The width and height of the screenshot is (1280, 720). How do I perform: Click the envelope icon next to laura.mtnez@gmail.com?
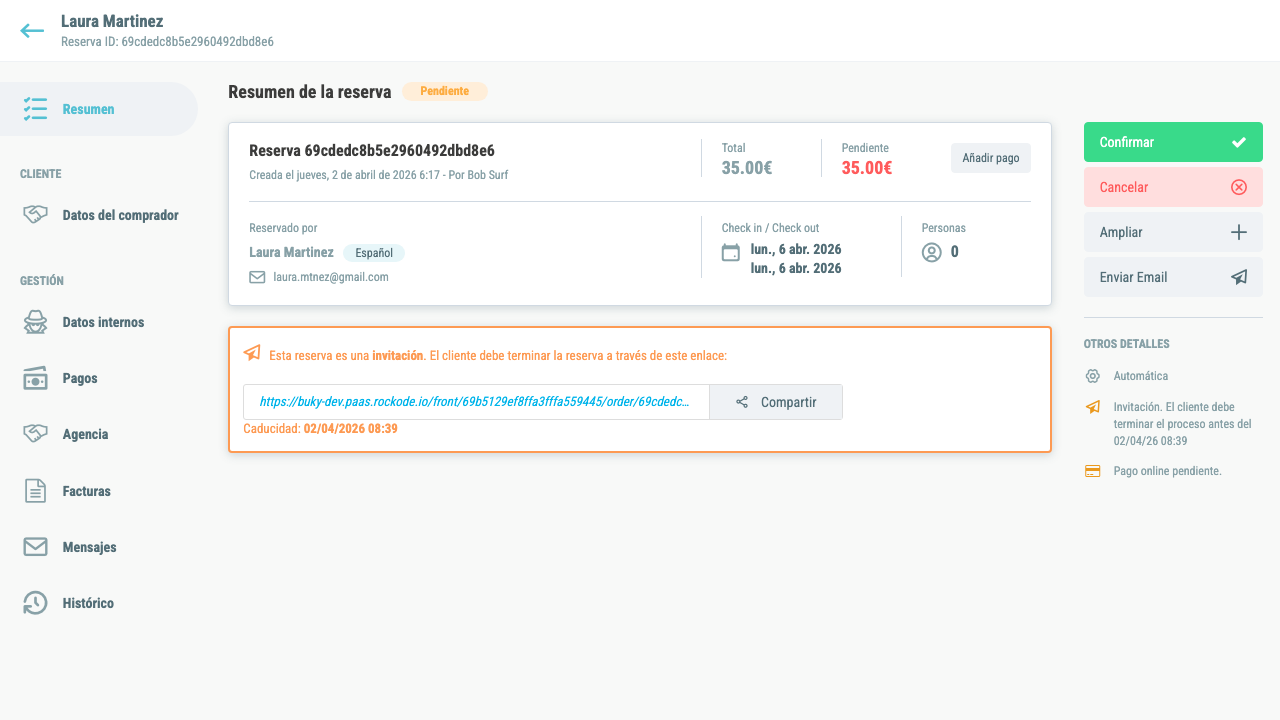click(257, 277)
